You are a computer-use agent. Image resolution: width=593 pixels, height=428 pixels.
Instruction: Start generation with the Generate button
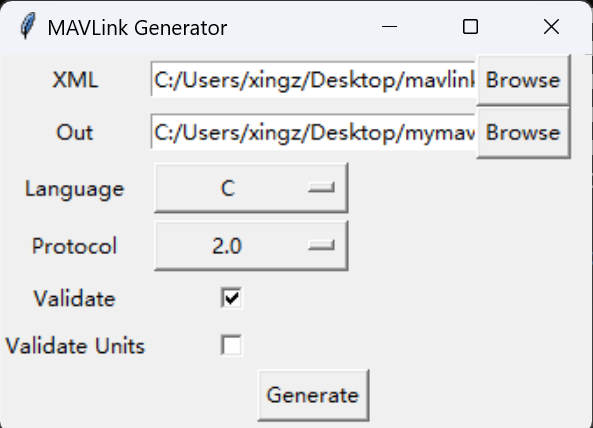coord(313,395)
